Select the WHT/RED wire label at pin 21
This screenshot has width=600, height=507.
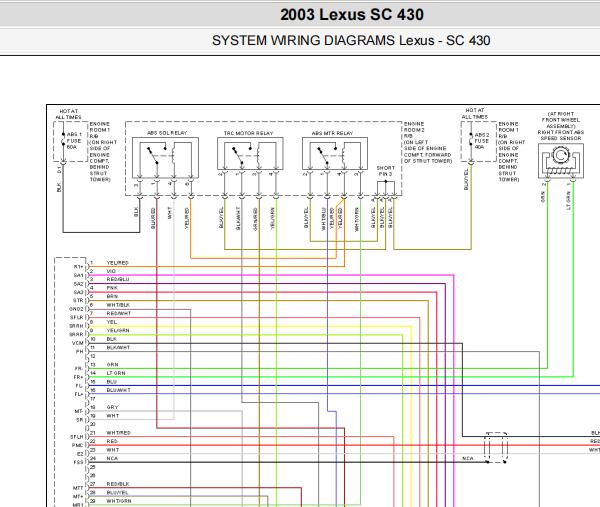pos(119,433)
